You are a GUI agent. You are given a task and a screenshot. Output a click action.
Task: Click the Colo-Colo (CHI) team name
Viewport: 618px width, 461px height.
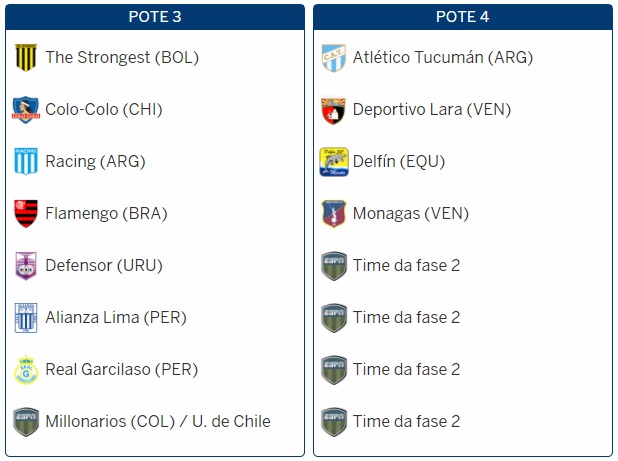click(x=103, y=109)
